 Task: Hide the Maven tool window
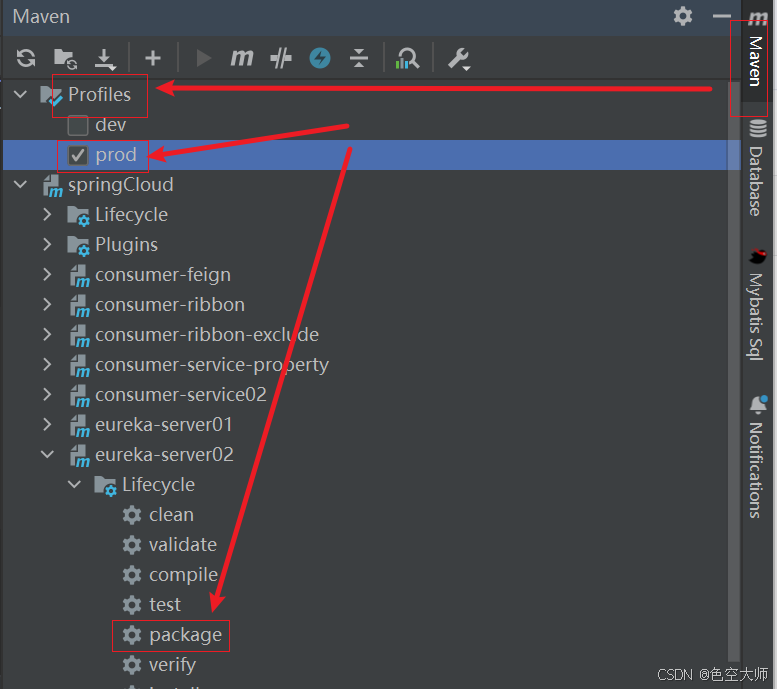pyautogui.click(x=722, y=16)
